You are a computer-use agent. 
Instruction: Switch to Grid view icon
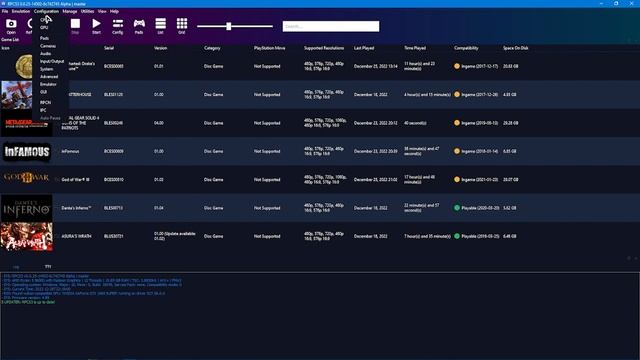(x=182, y=26)
